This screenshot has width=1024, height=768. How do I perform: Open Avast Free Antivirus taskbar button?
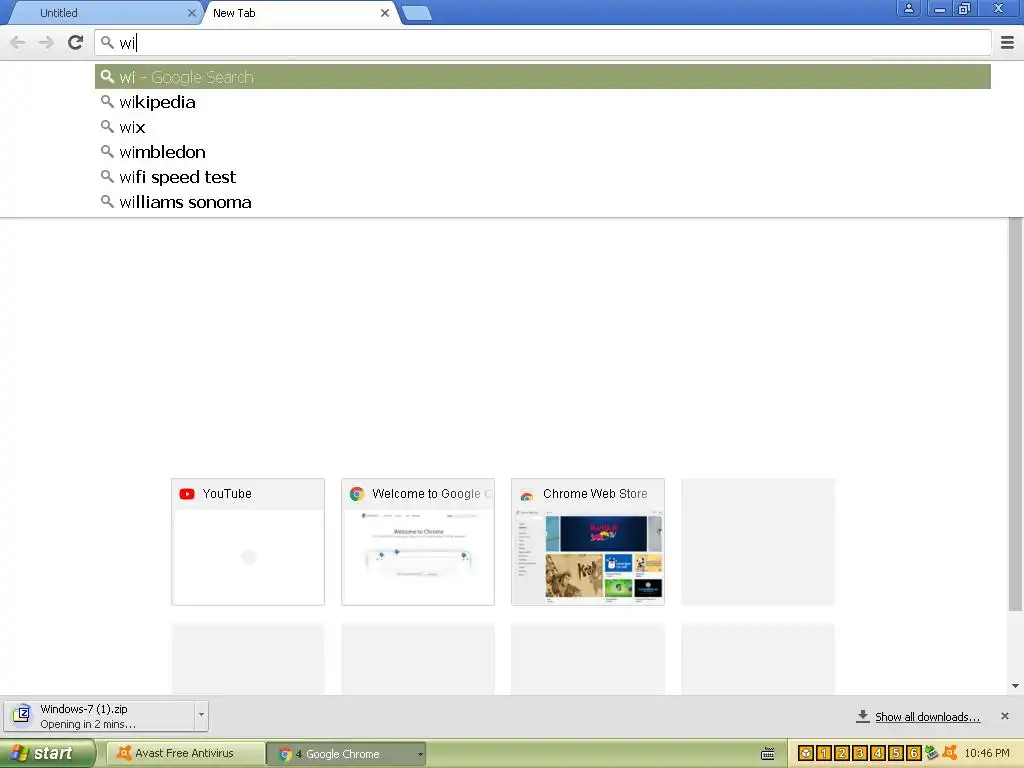pos(185,754)
